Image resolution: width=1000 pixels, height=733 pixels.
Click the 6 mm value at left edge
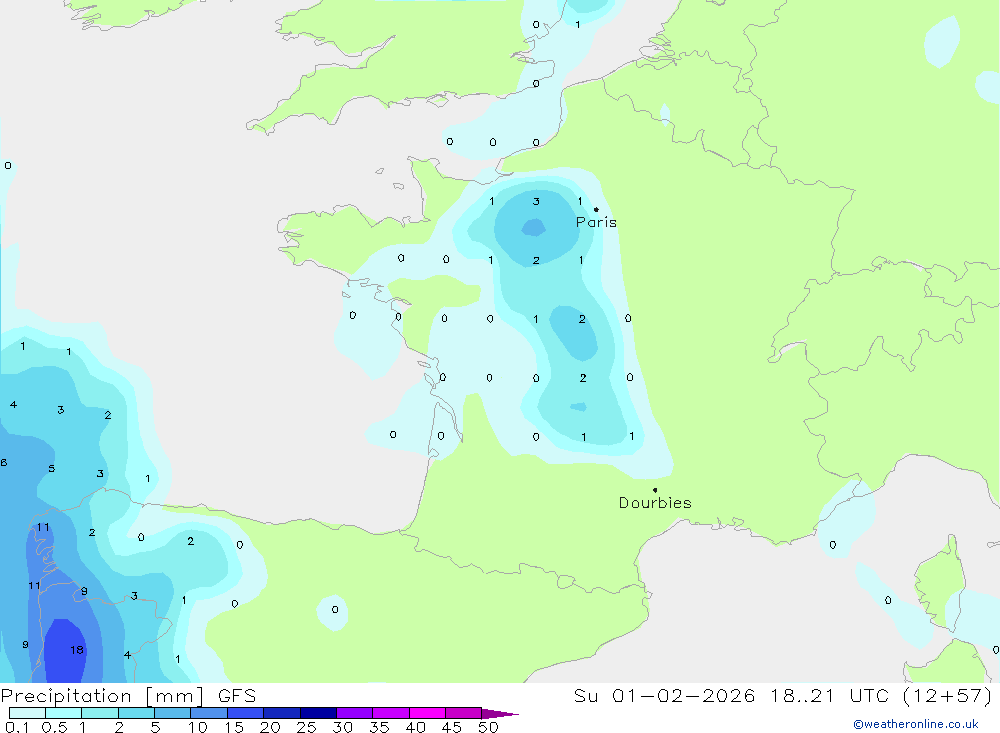[x=3, y=463]
